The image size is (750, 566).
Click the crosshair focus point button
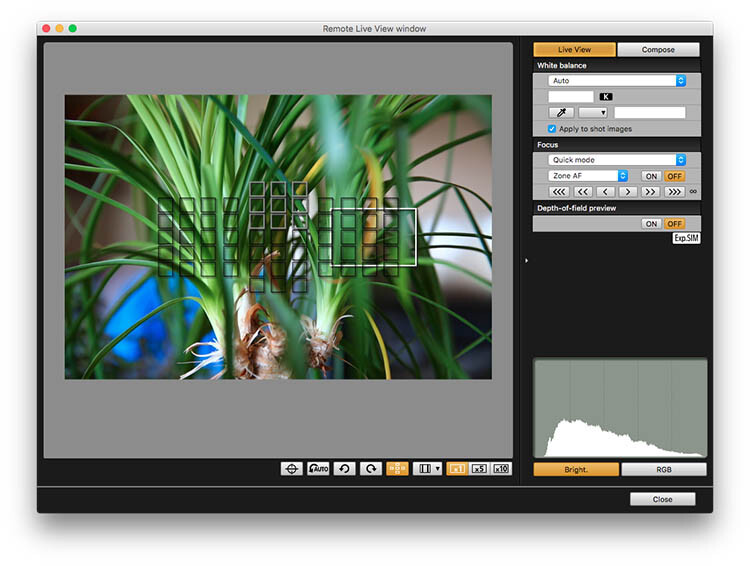coord(291,468)
